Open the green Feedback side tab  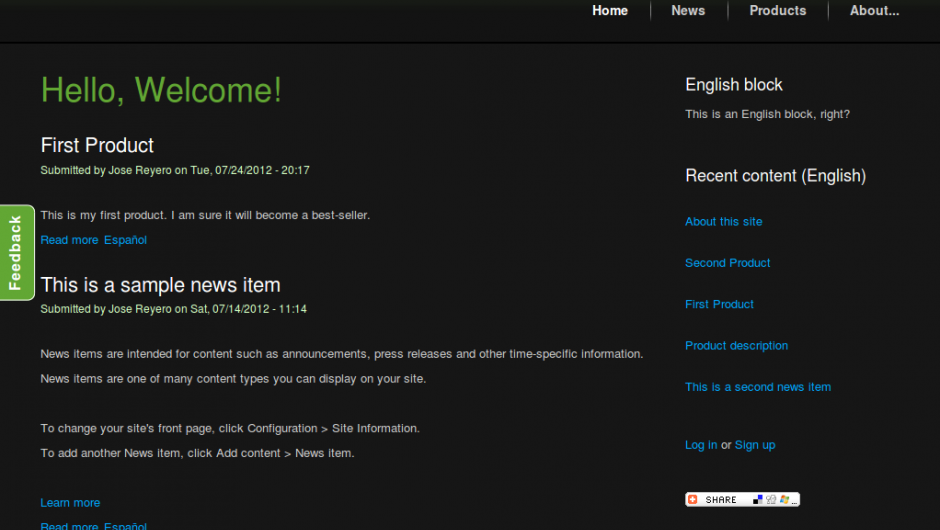click(x=16, y=252)
